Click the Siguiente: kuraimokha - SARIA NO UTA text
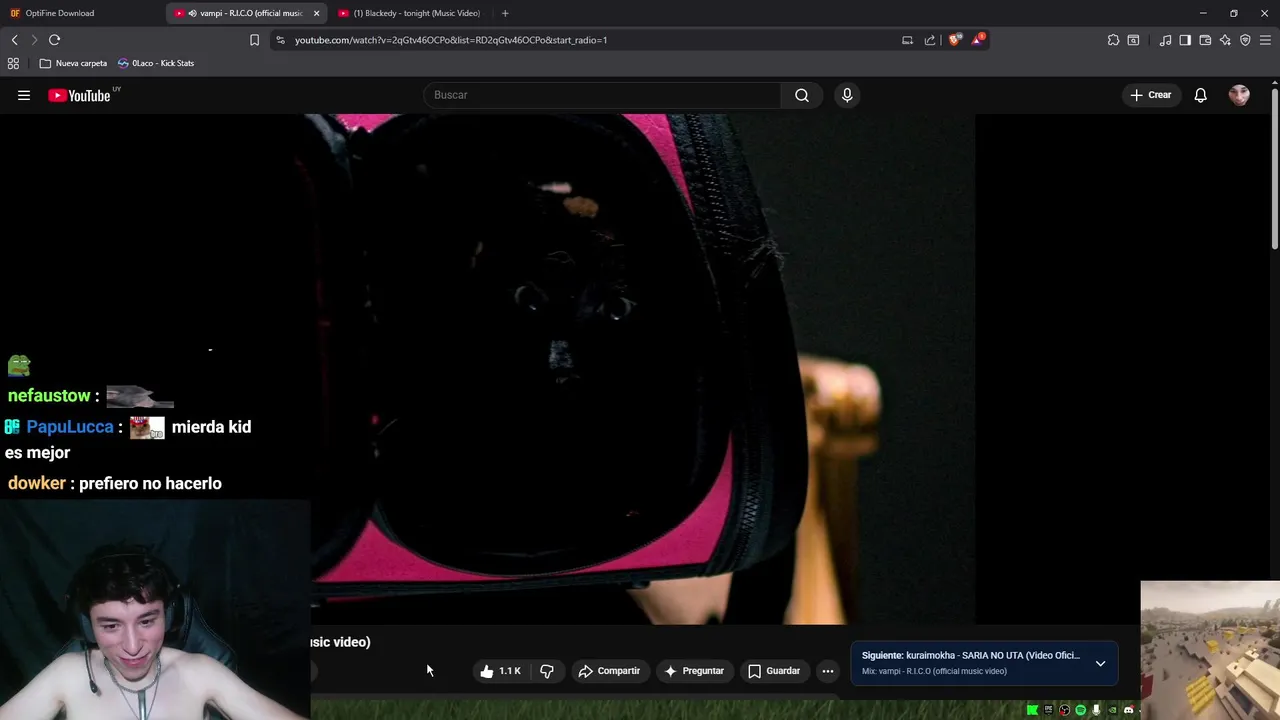The width and height of the screenshot is (1280, 720). click(x=971, y=656)
